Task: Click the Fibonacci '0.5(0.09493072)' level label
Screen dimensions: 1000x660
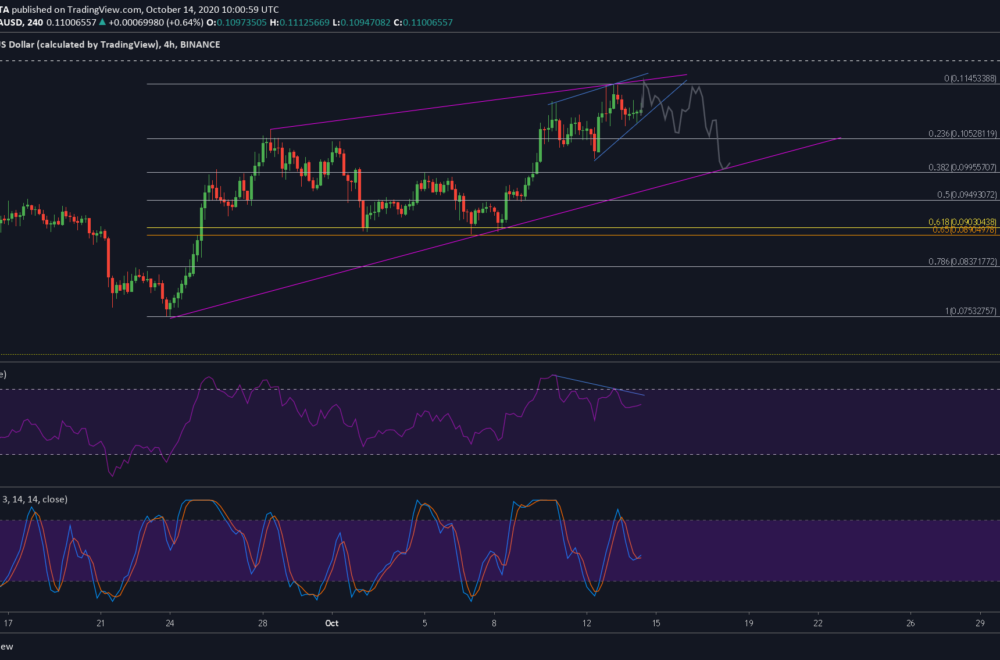Action: point(966,194)
